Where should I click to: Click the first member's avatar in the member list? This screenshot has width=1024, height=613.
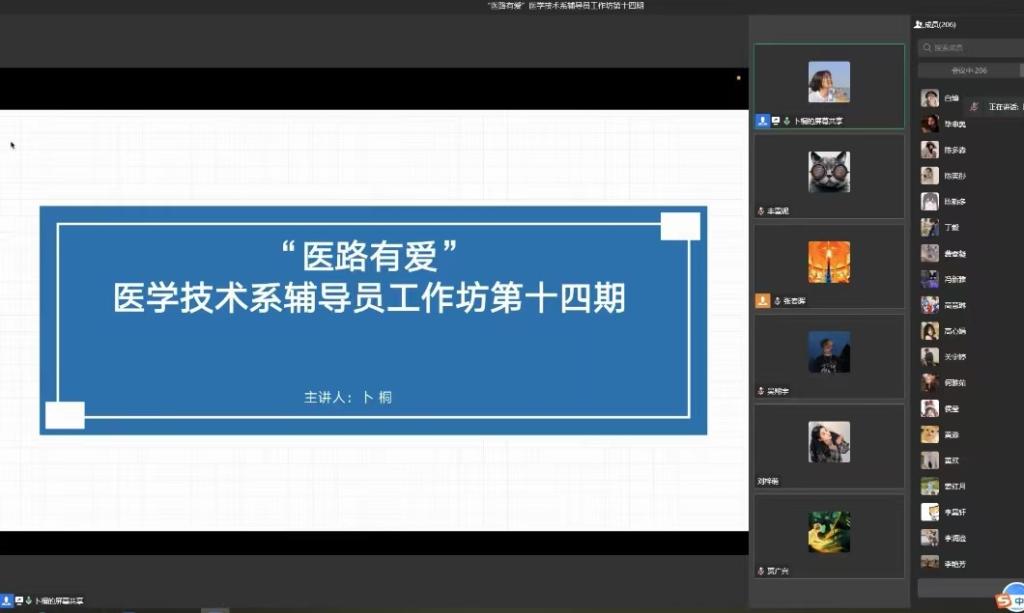[930, 98]
